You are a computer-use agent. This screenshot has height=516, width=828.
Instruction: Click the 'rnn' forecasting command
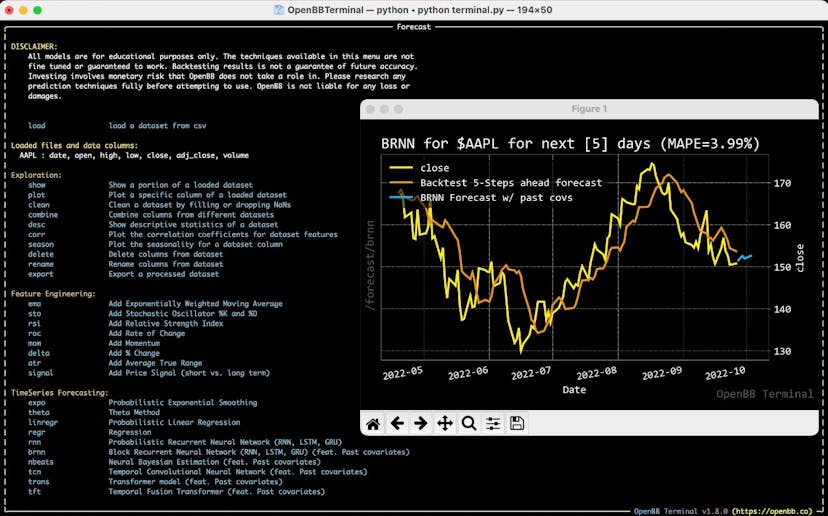pyautogui.click(x=35, y=442)
